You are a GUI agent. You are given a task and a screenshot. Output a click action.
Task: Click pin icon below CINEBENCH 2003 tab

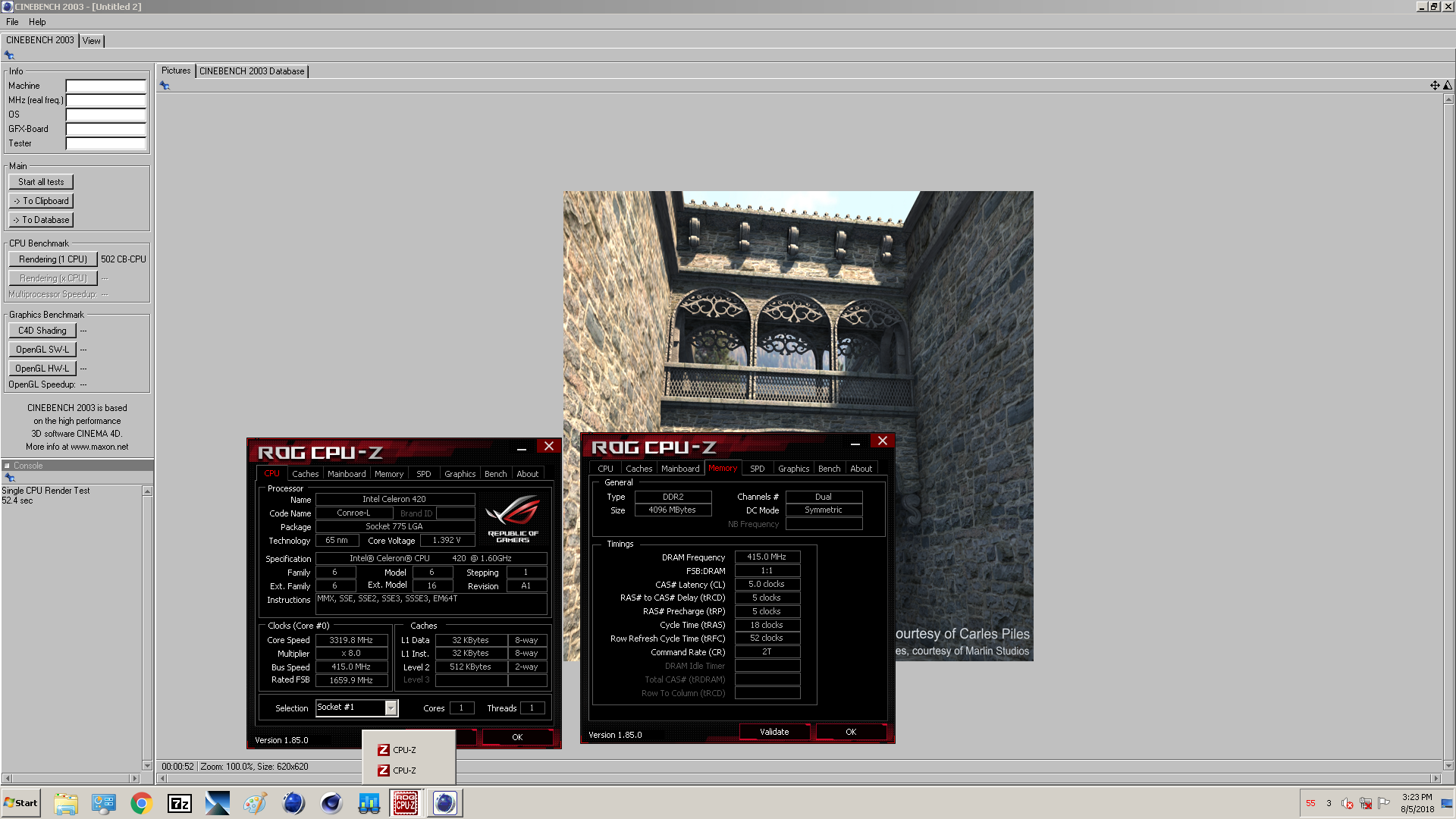pos(9,55)
